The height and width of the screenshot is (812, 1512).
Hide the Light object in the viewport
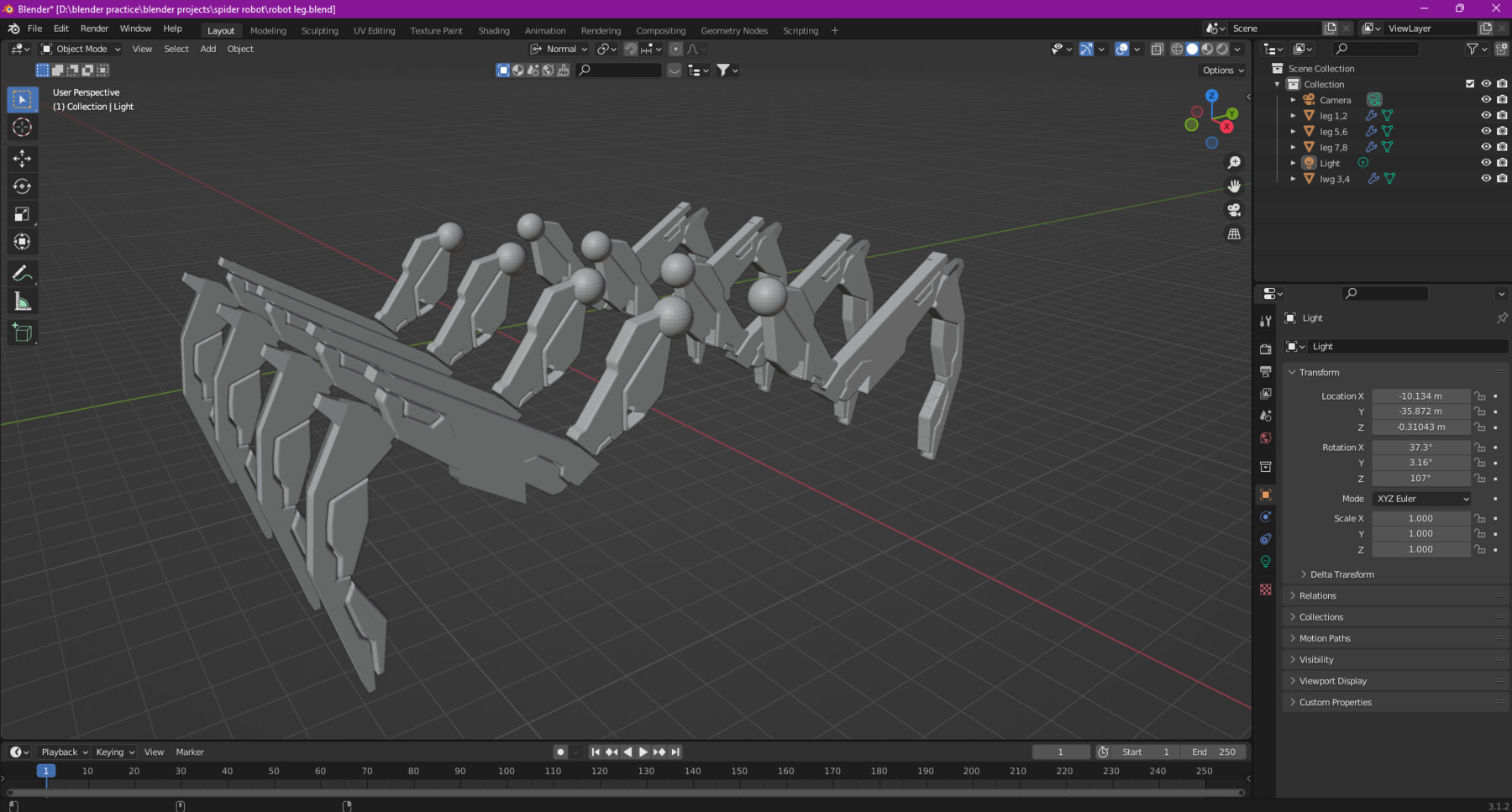click(1485, 163)
